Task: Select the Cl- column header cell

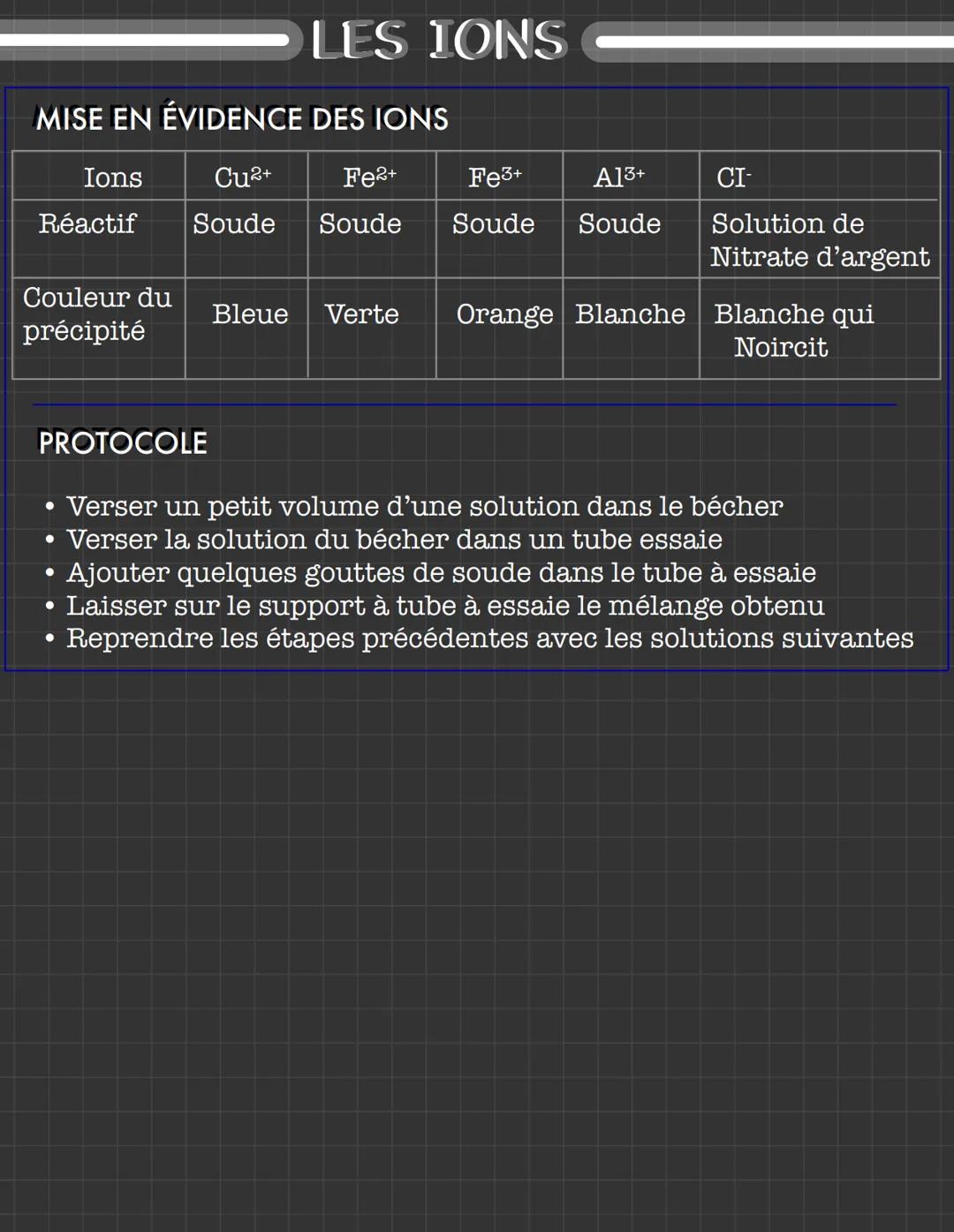Action: (x=733, y=178)
